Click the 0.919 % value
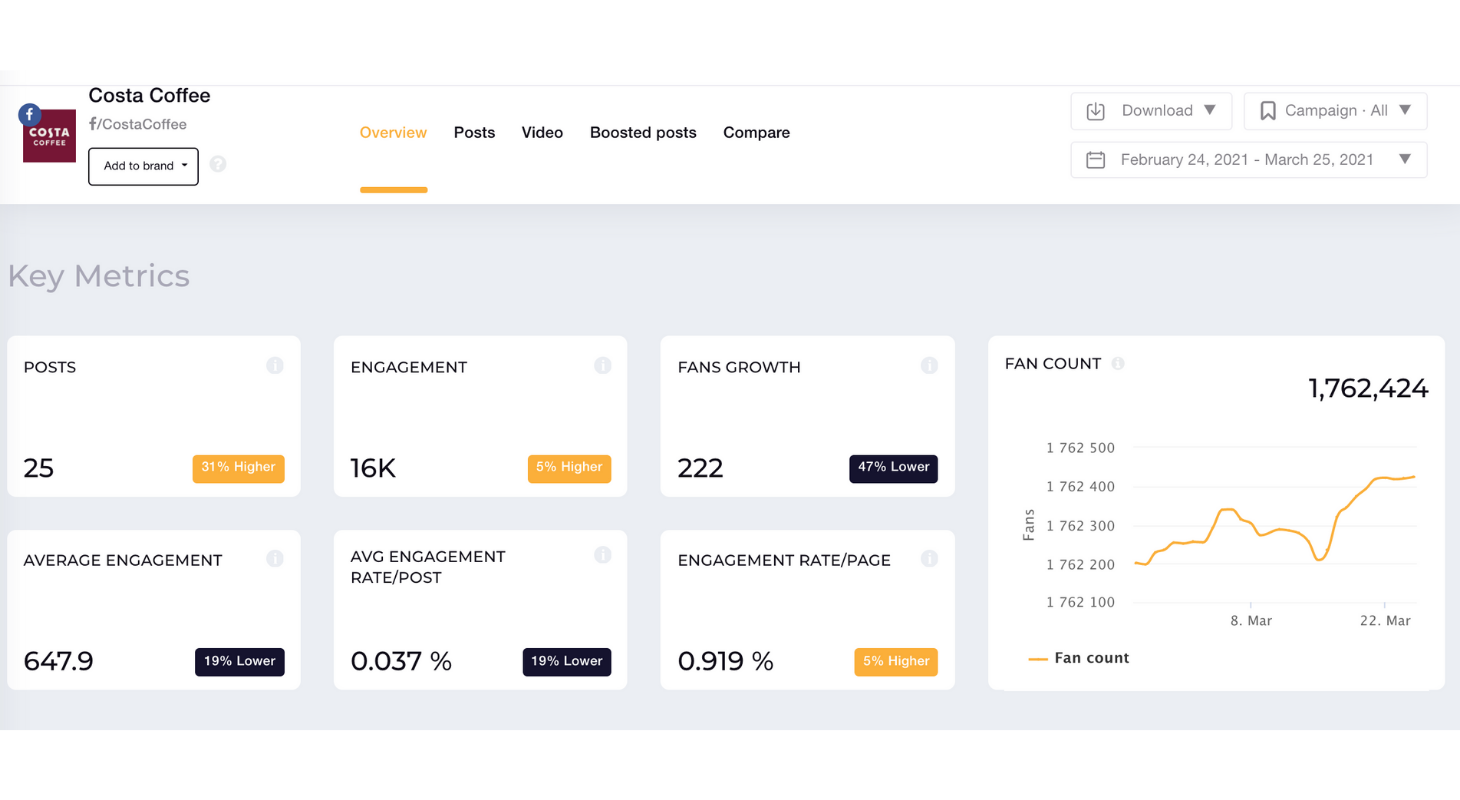The width and height of the screenshot is (1460, 800). pos(726,661)
